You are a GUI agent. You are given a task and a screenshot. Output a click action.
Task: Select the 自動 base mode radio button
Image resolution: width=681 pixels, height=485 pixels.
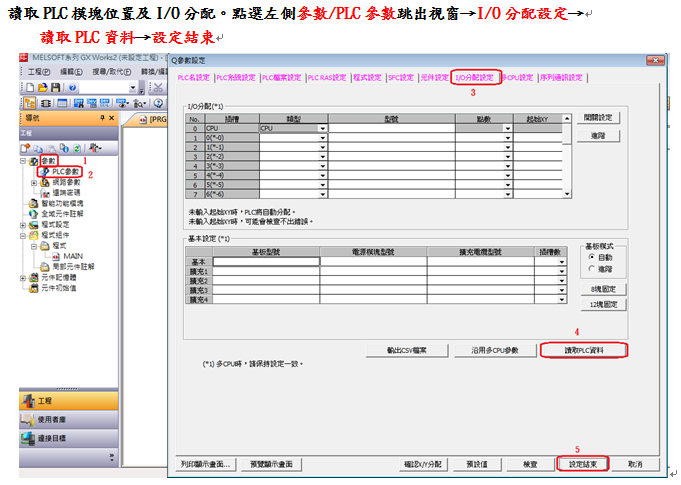click(x=592, y=257)
